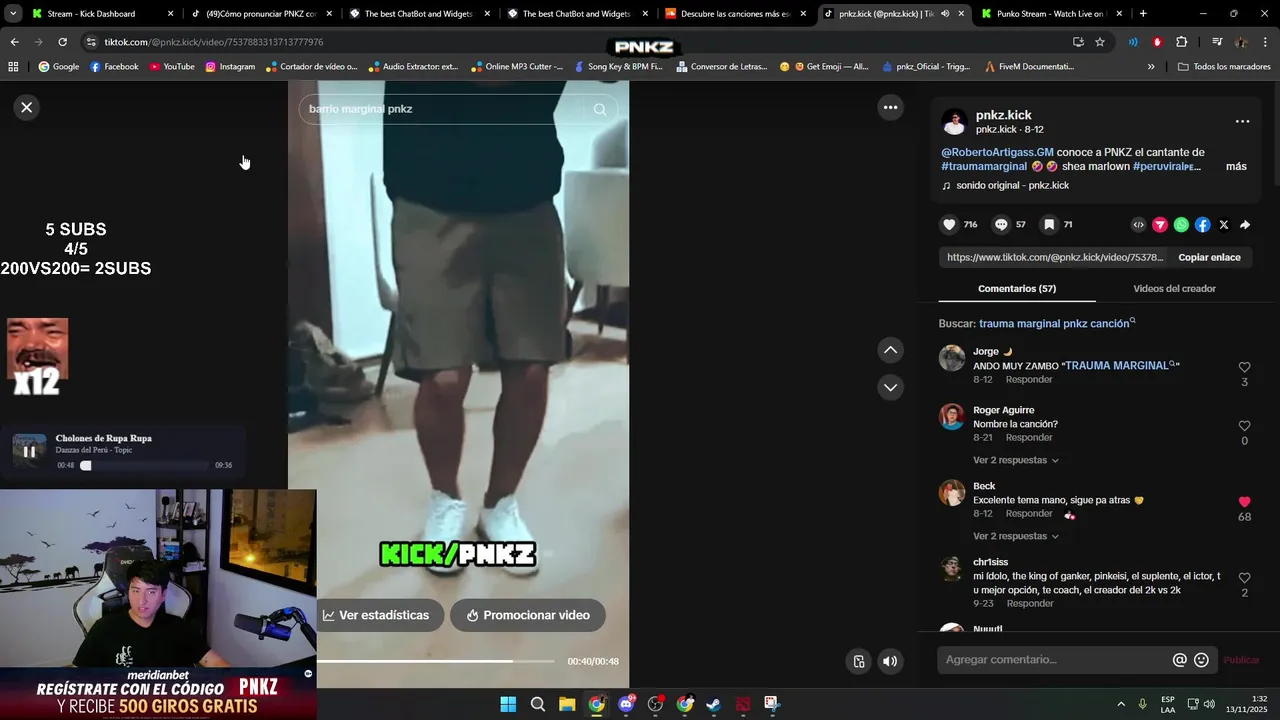Pause the Cholones de Rupa Rupa track

pyautogui.click(x=29, y=451)
